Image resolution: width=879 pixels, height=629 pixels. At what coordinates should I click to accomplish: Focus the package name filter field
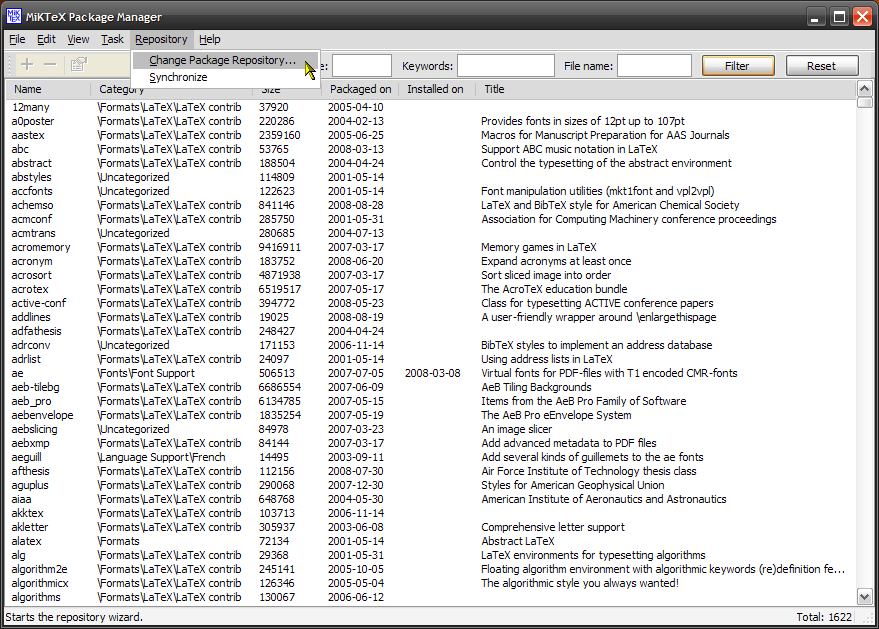pyautogui.click(x=362, y=66)
